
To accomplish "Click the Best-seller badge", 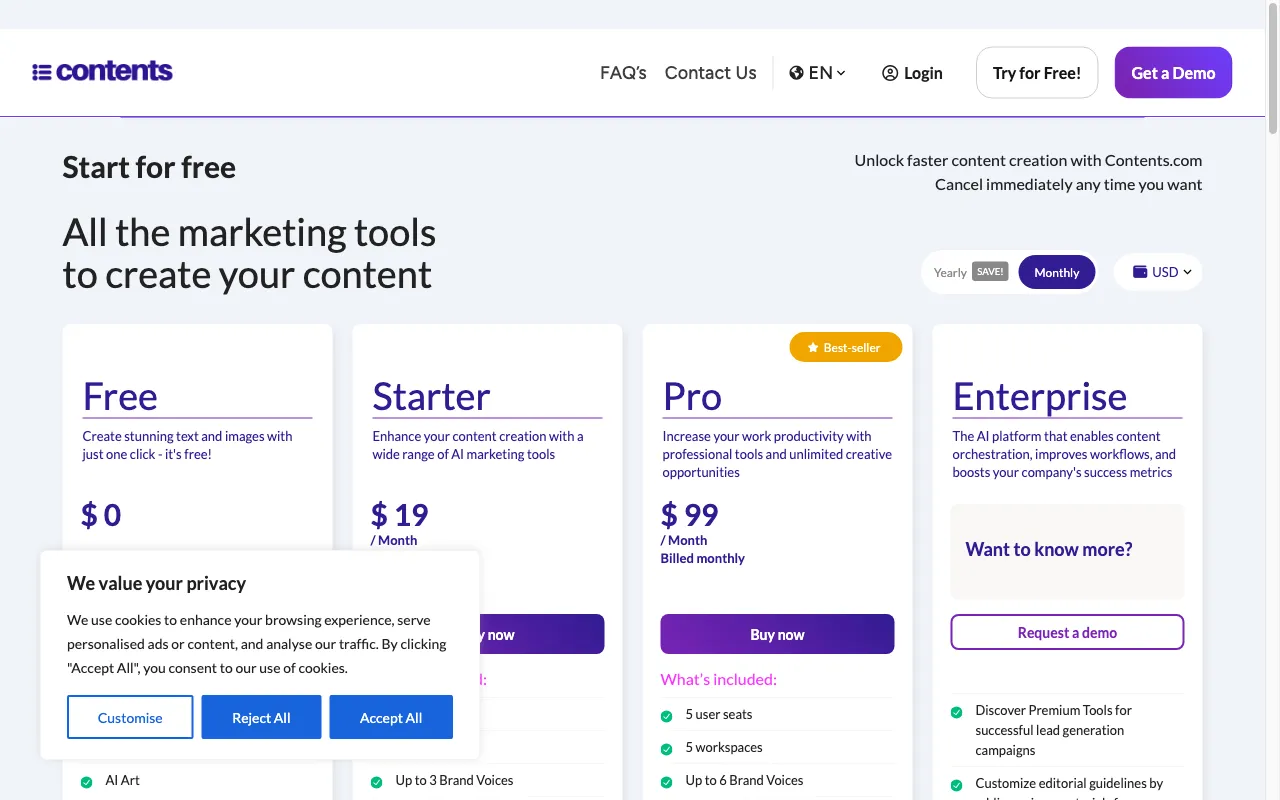I will [x=846, y=348].
